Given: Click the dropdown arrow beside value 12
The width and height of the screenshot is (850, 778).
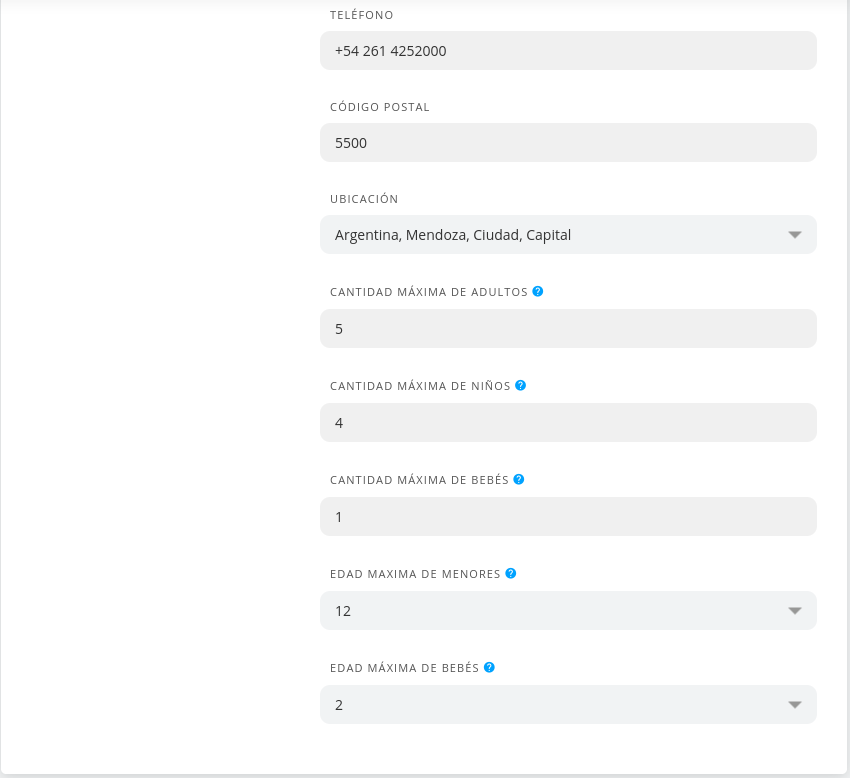Looking at the screenshot, I should coord(794,610).
